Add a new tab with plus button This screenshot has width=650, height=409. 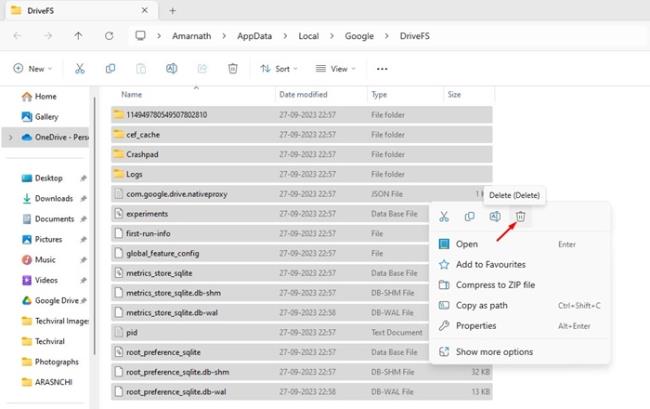[172, 11]
